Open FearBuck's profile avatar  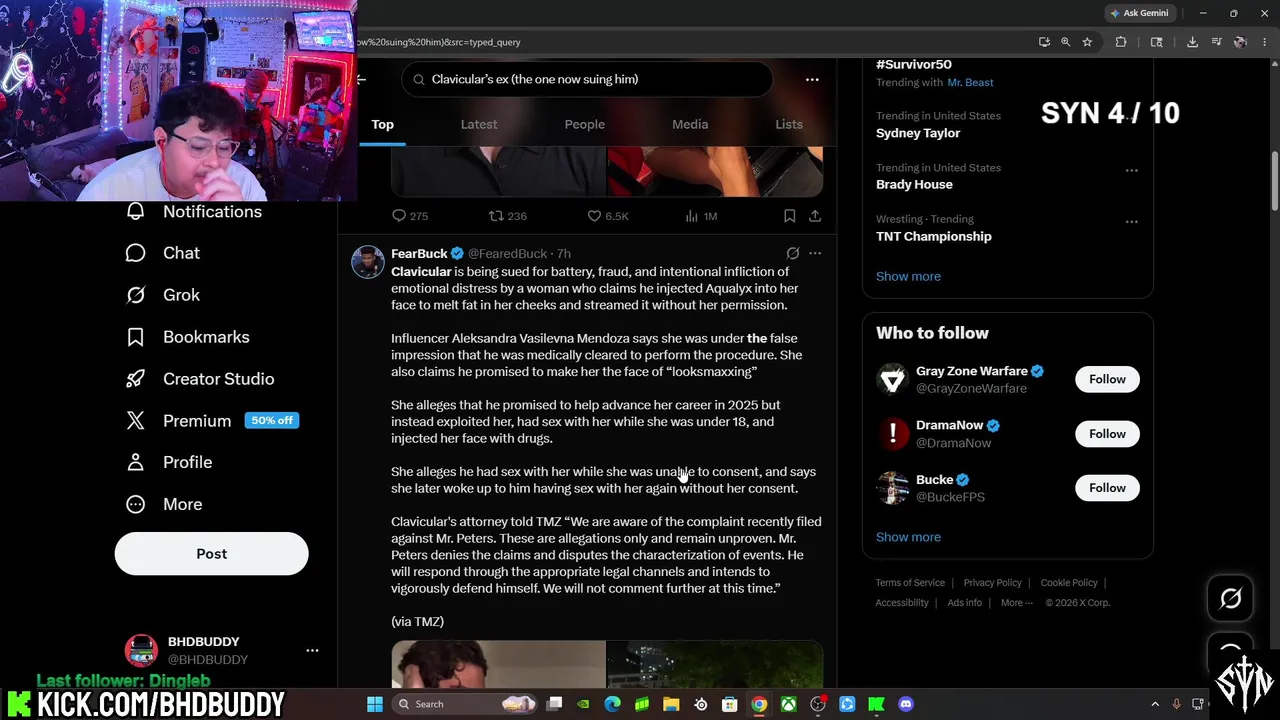coord(368,262)
